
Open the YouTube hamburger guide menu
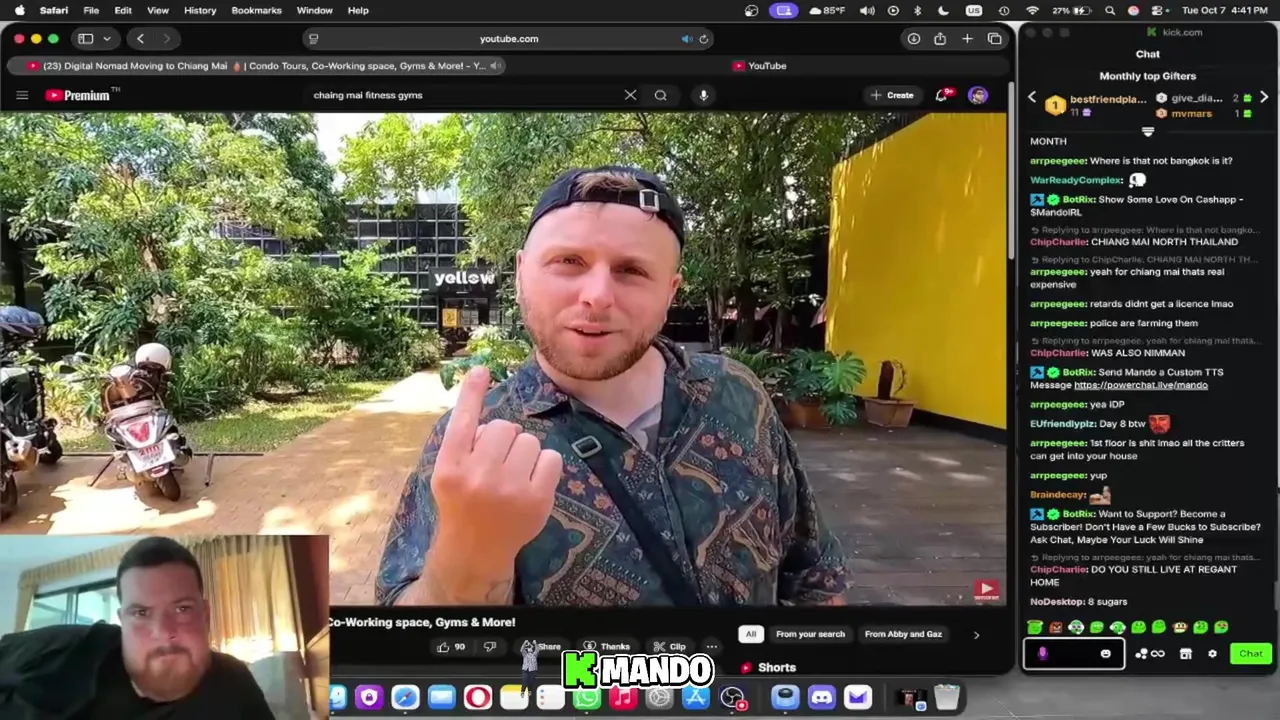click(x=22, y=95)
